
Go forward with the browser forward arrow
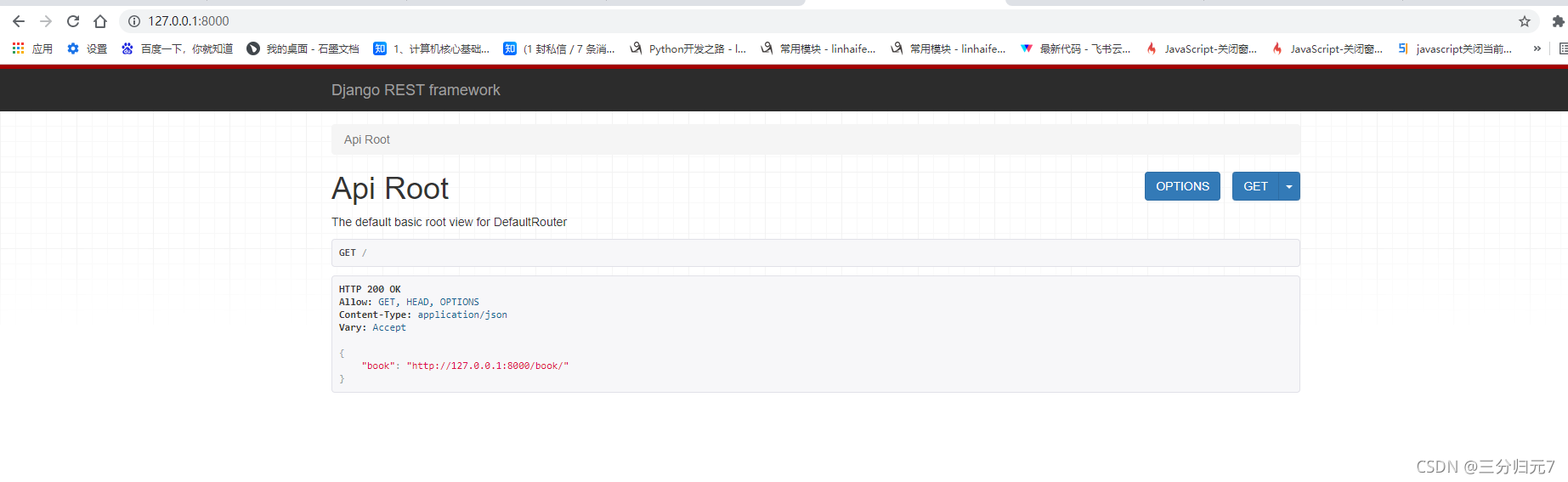pos(46,21)
